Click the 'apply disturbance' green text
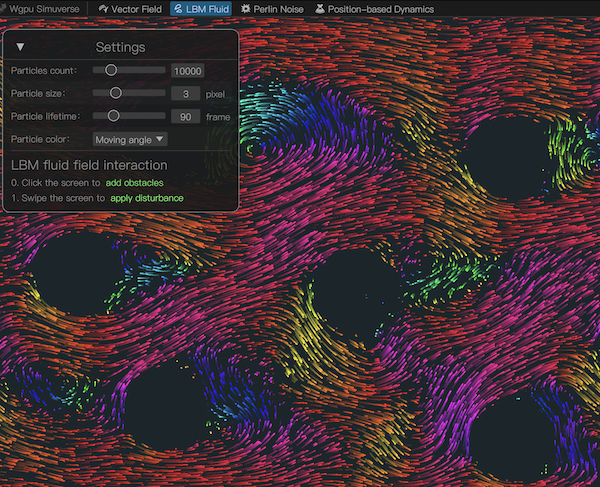Image resolution: width=600 pixels, height=487 pixels. 147,198
